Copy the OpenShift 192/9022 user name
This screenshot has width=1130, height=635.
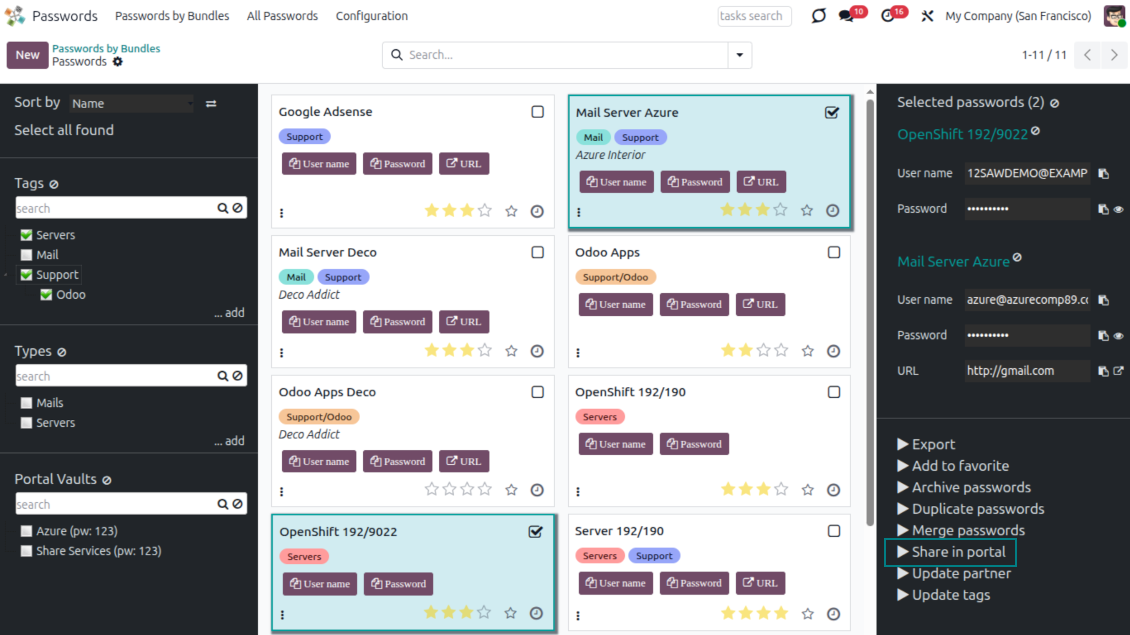(x=1104, y=174)
